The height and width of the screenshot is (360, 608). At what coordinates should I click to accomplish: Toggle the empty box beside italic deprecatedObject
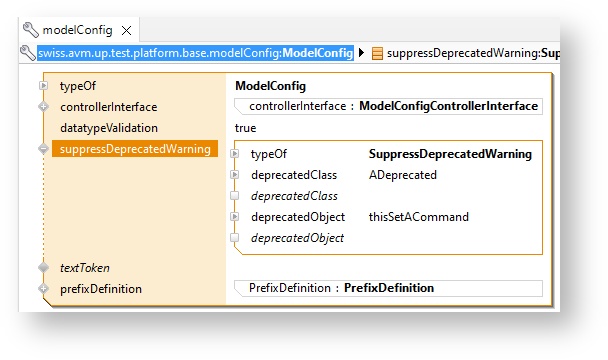235,237
